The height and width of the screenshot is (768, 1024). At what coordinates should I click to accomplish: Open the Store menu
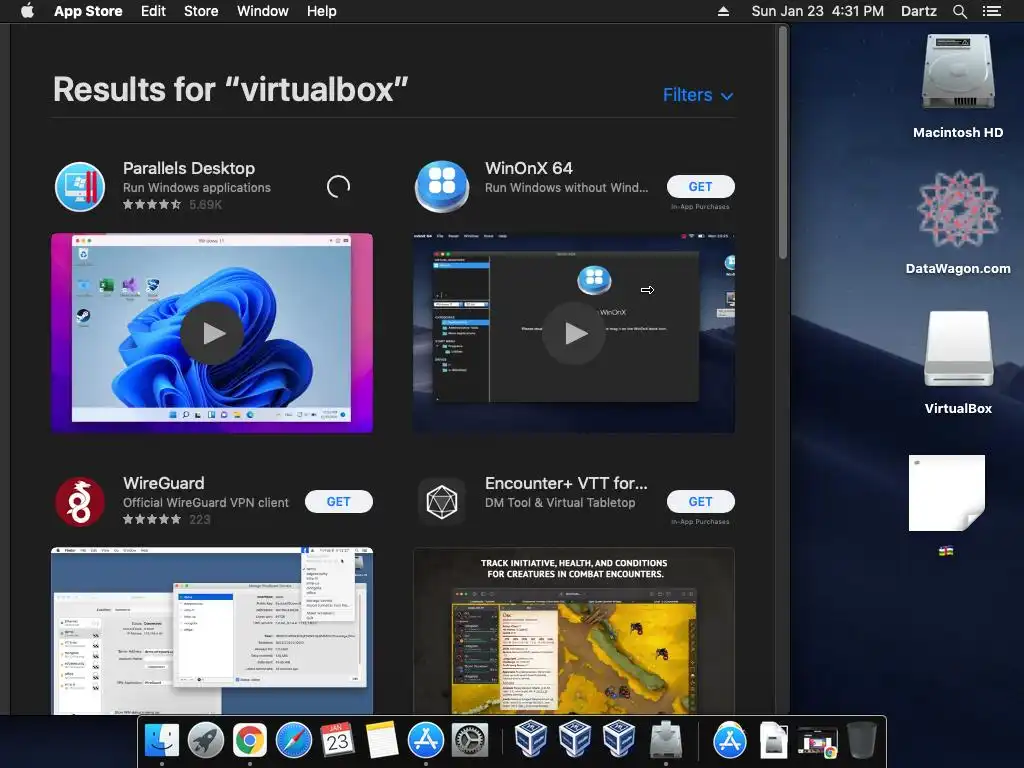pos(201,11)
